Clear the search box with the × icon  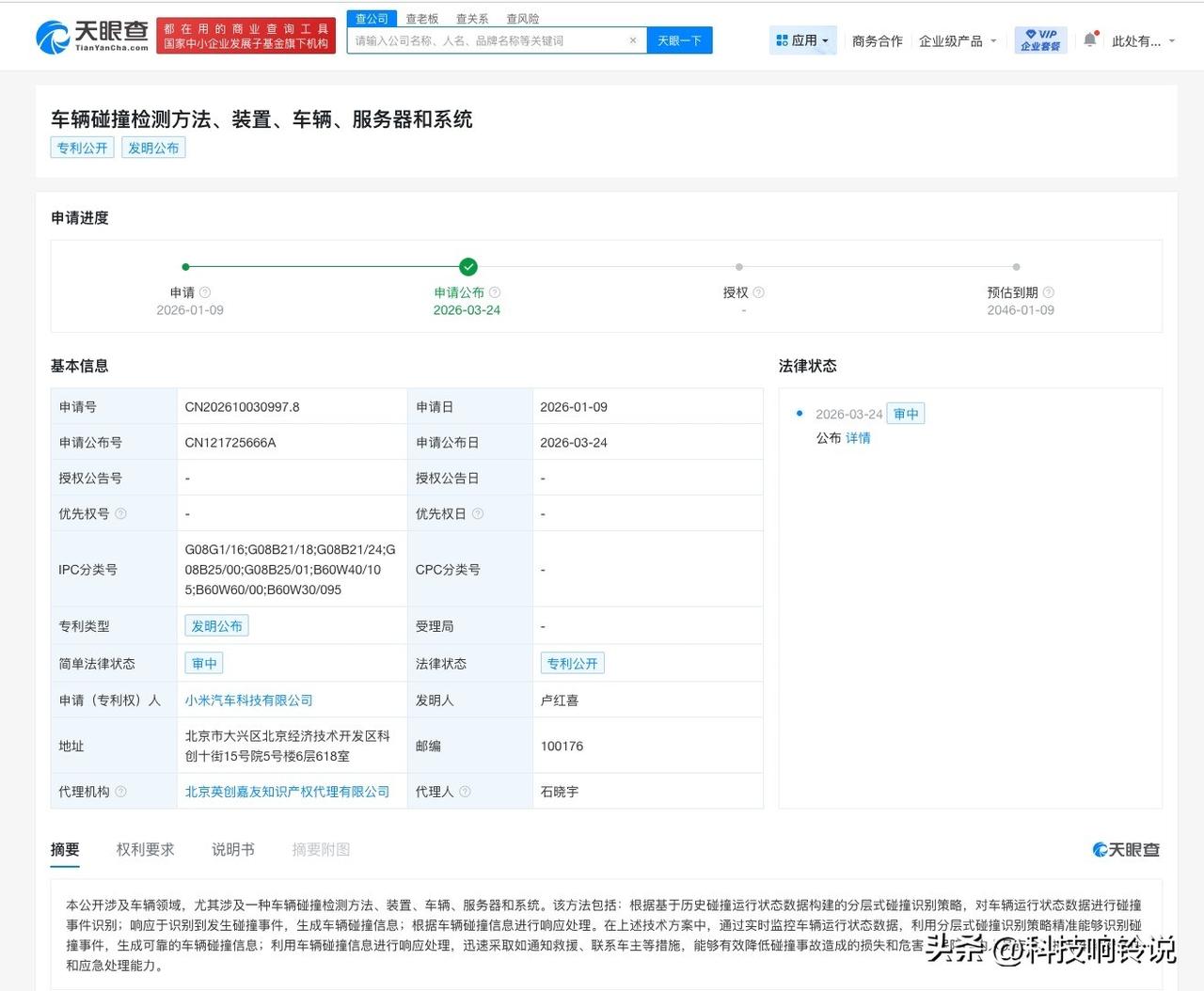point(632,39)
